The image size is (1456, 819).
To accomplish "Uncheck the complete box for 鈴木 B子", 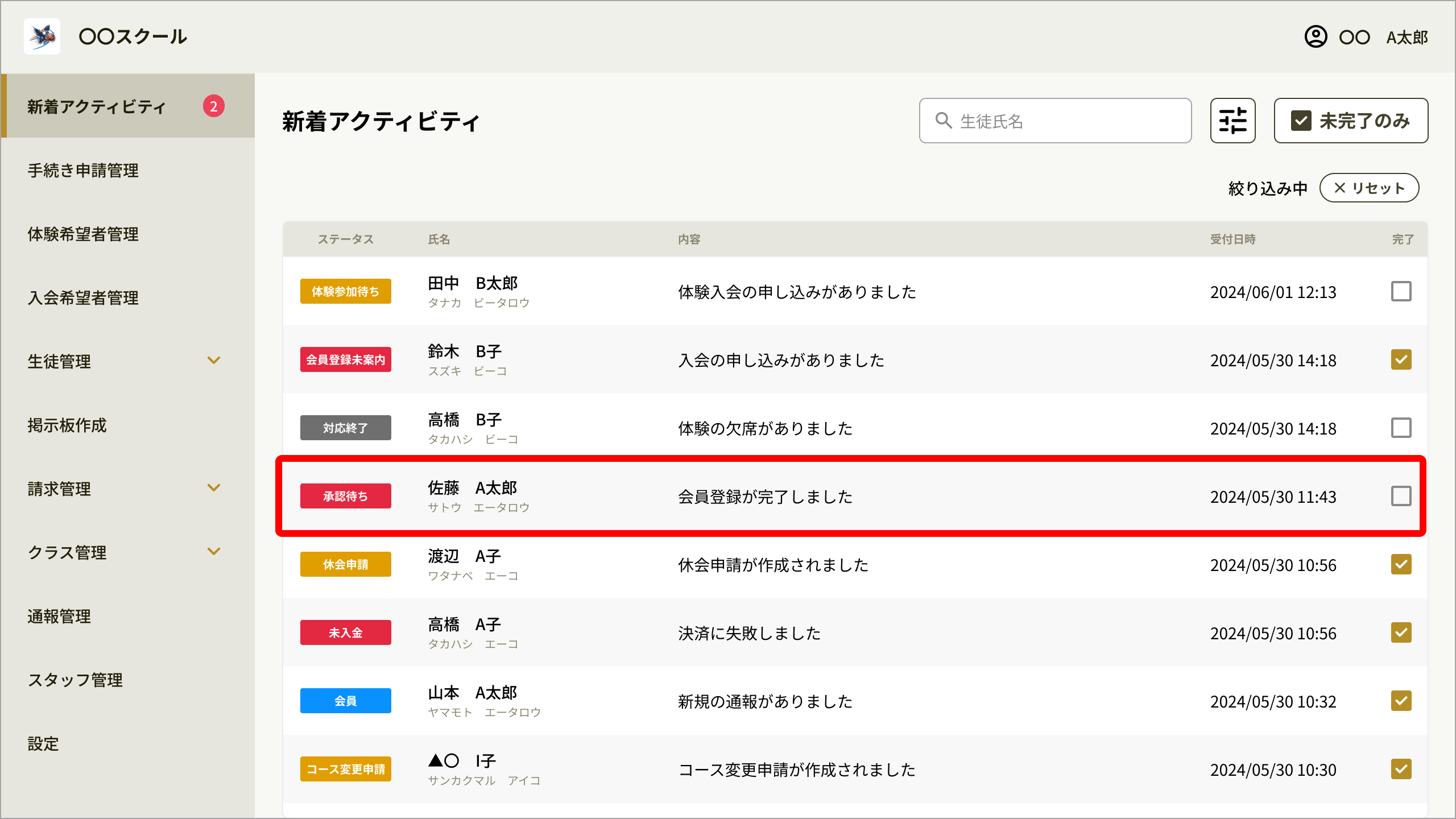I will coord(1401,359).
